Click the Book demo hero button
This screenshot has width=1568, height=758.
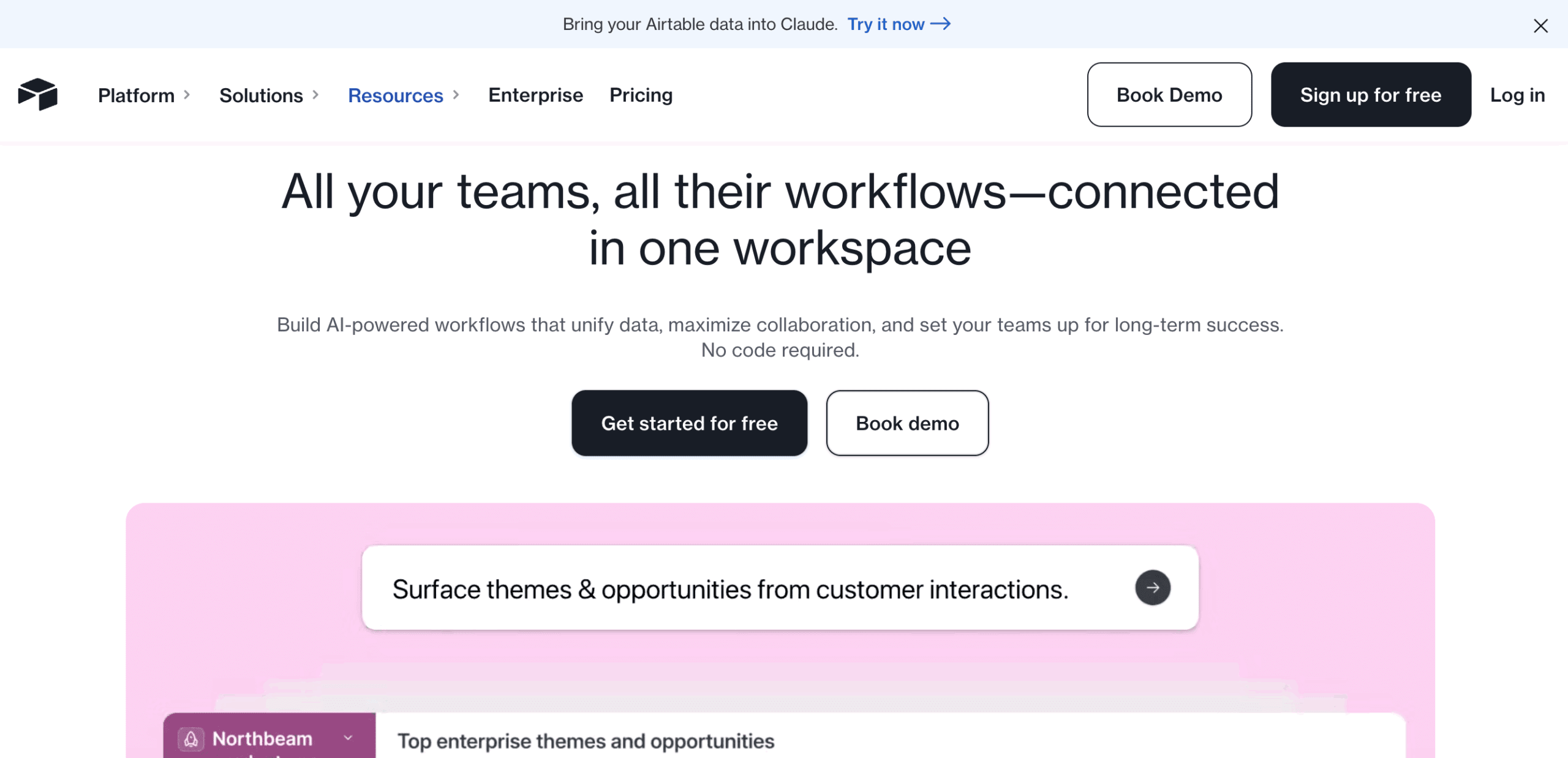pyautogui.click(x=907, y=423)
